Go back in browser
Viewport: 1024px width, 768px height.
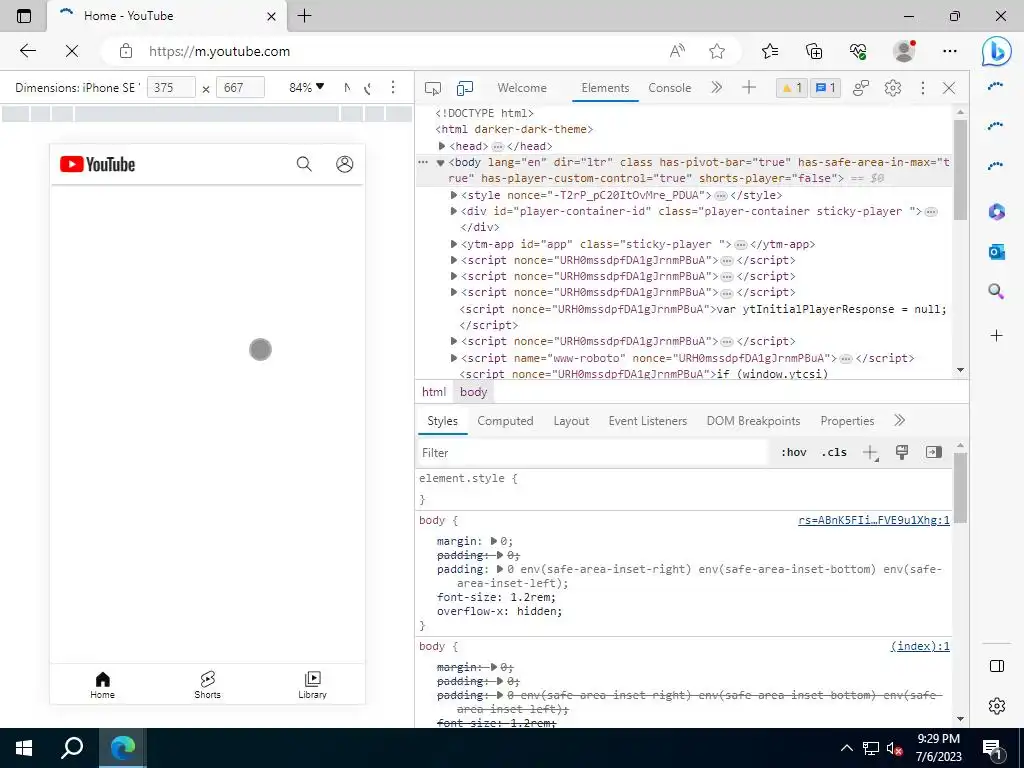27,51
